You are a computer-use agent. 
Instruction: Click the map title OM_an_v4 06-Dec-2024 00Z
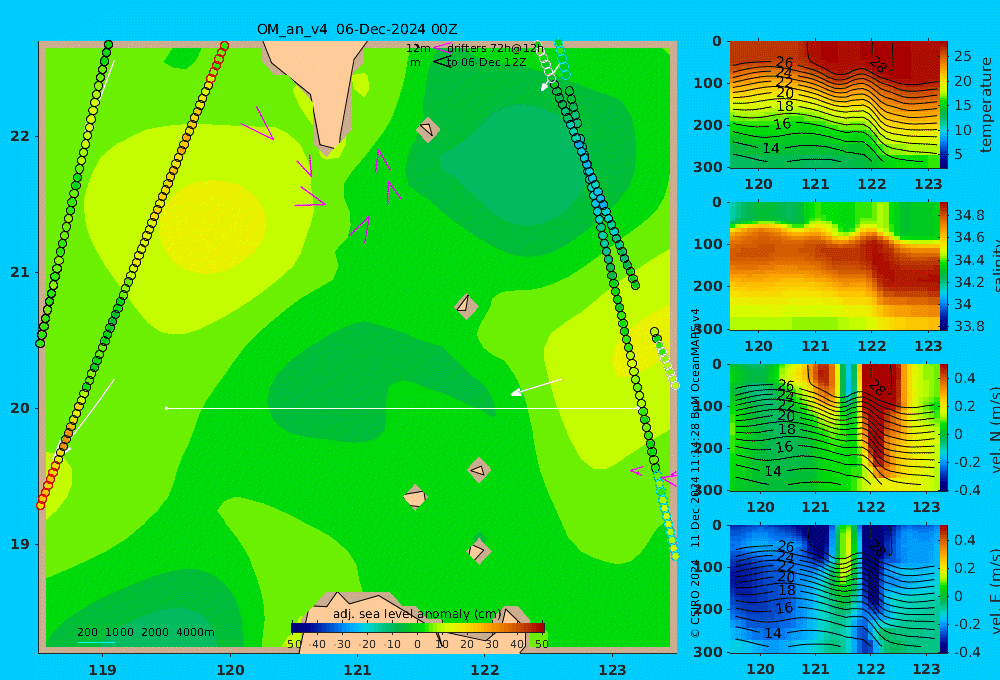point(357,29)
